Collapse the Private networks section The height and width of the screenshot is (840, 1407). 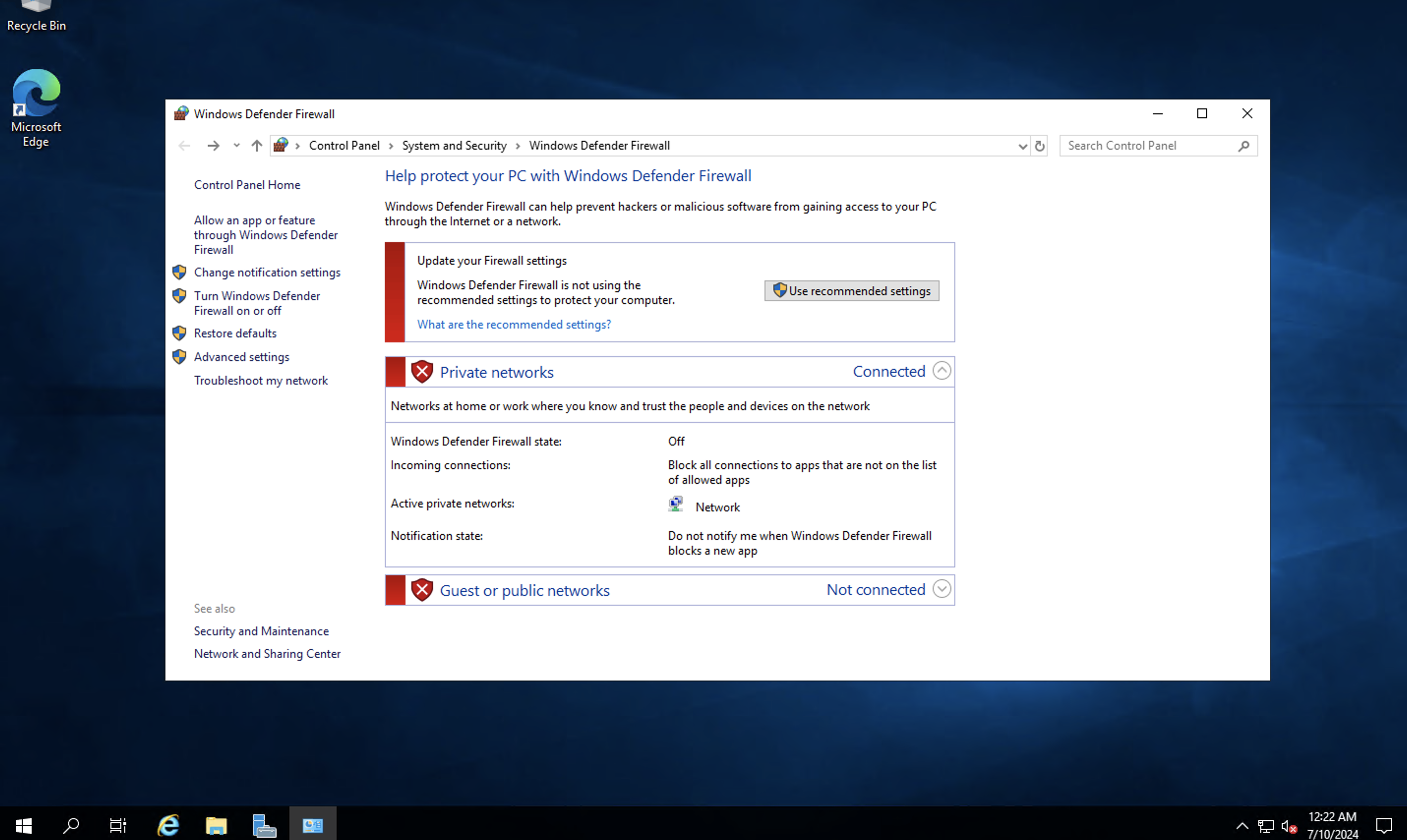[x=942, y=370]
